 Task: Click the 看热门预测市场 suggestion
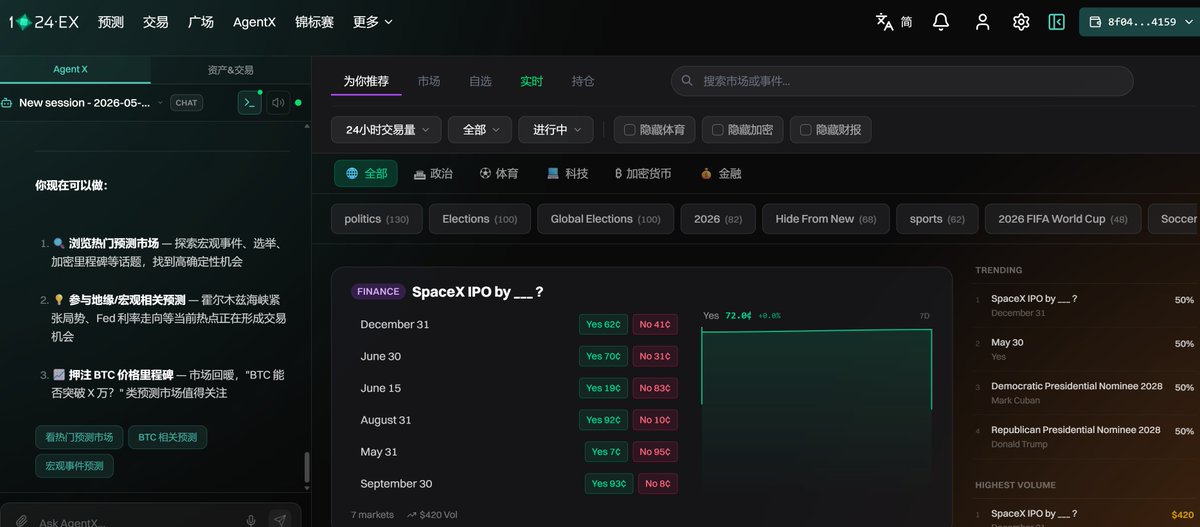pyautogui.click(x=80, y=437)
